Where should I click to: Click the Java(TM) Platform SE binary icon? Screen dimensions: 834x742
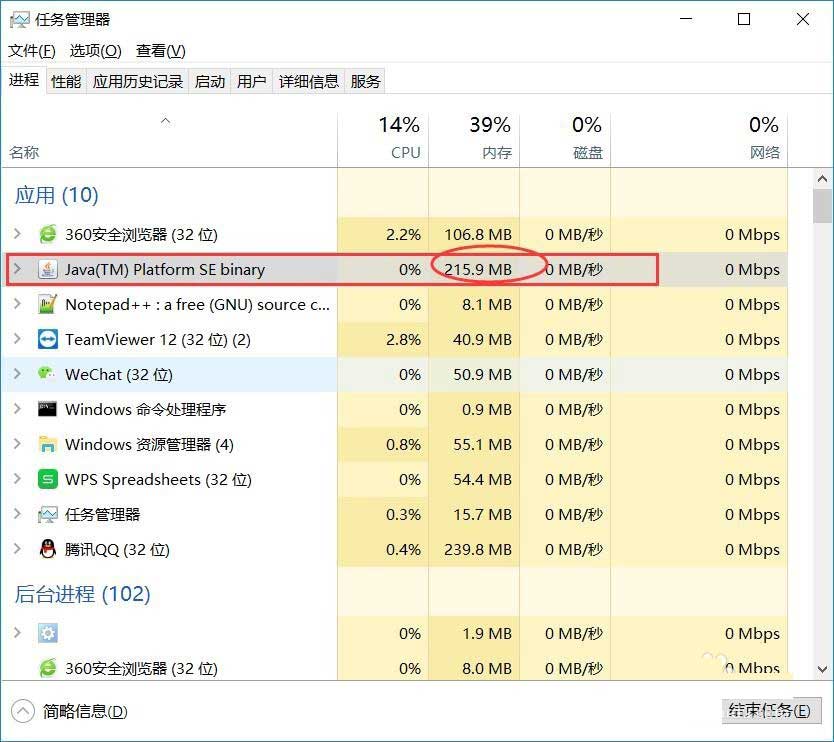click(x=47, y=269)
